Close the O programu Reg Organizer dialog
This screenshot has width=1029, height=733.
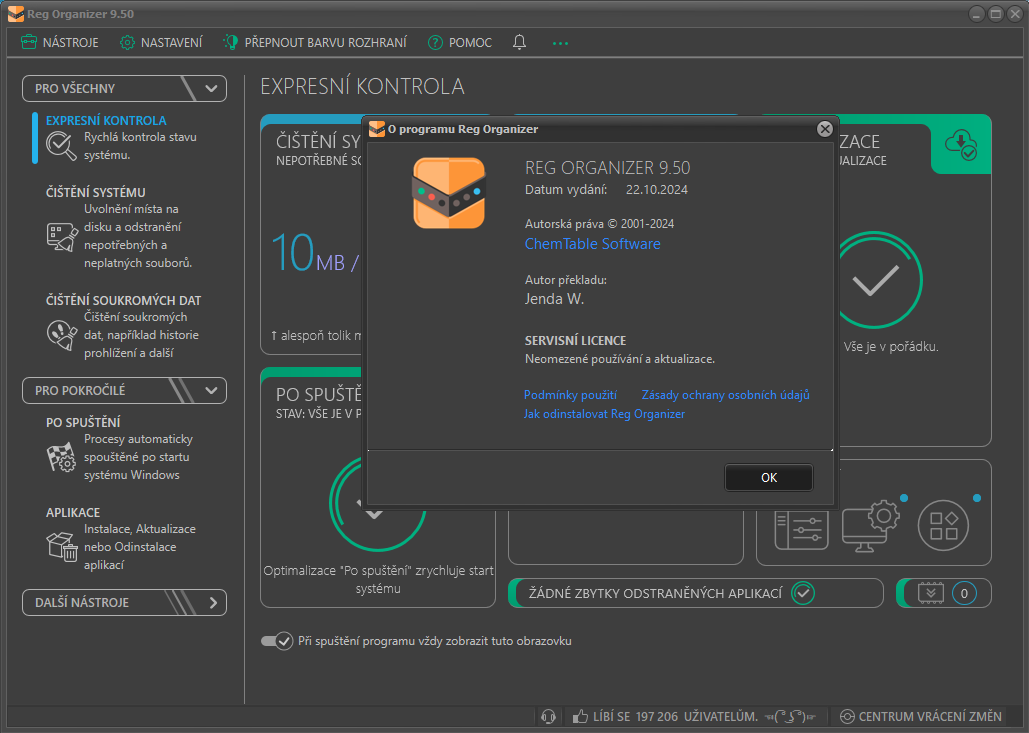824,129
